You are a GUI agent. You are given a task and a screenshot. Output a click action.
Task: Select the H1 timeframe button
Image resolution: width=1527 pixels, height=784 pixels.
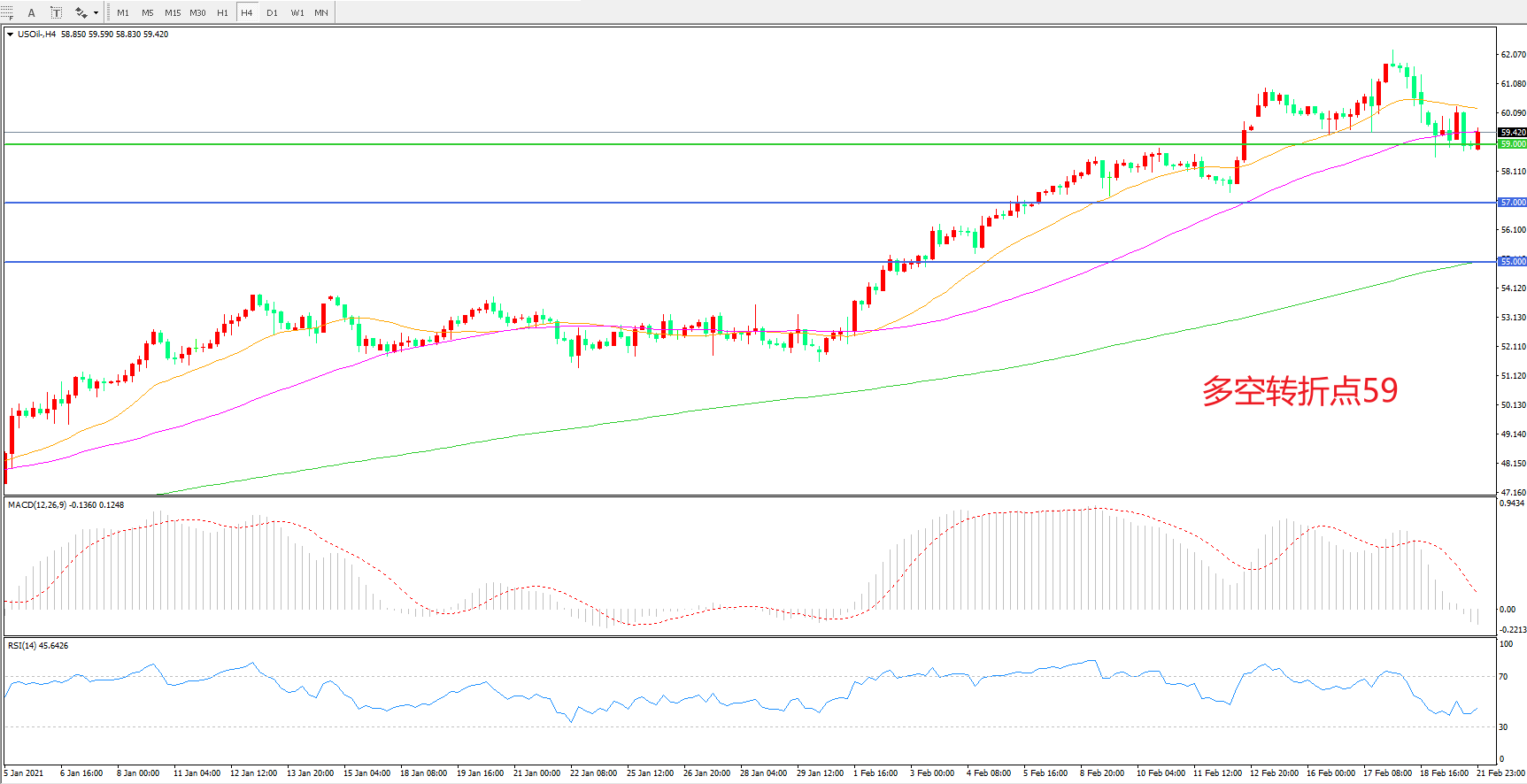(222, 12)
